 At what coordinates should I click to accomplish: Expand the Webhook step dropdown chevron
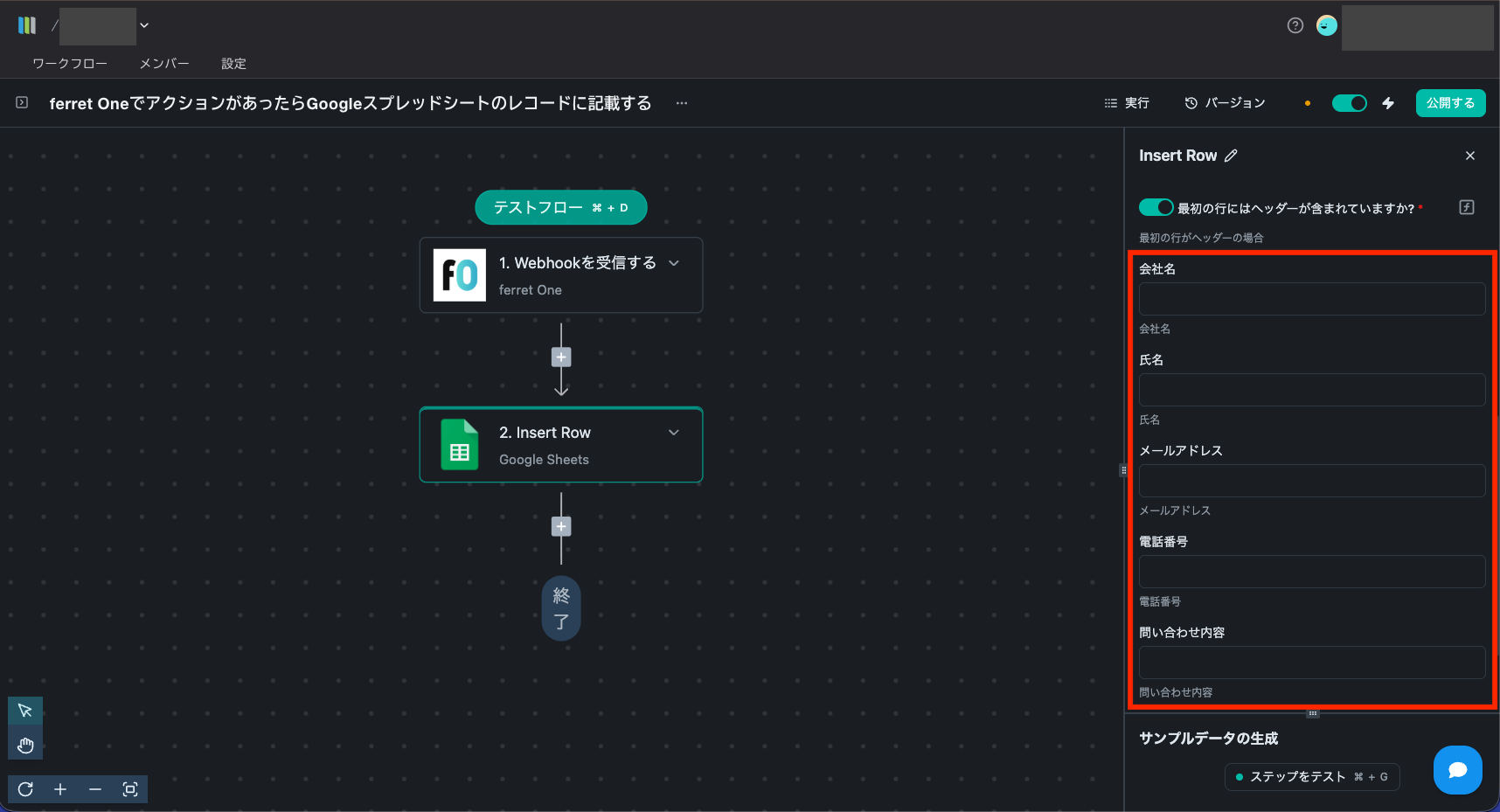[674, 263]
